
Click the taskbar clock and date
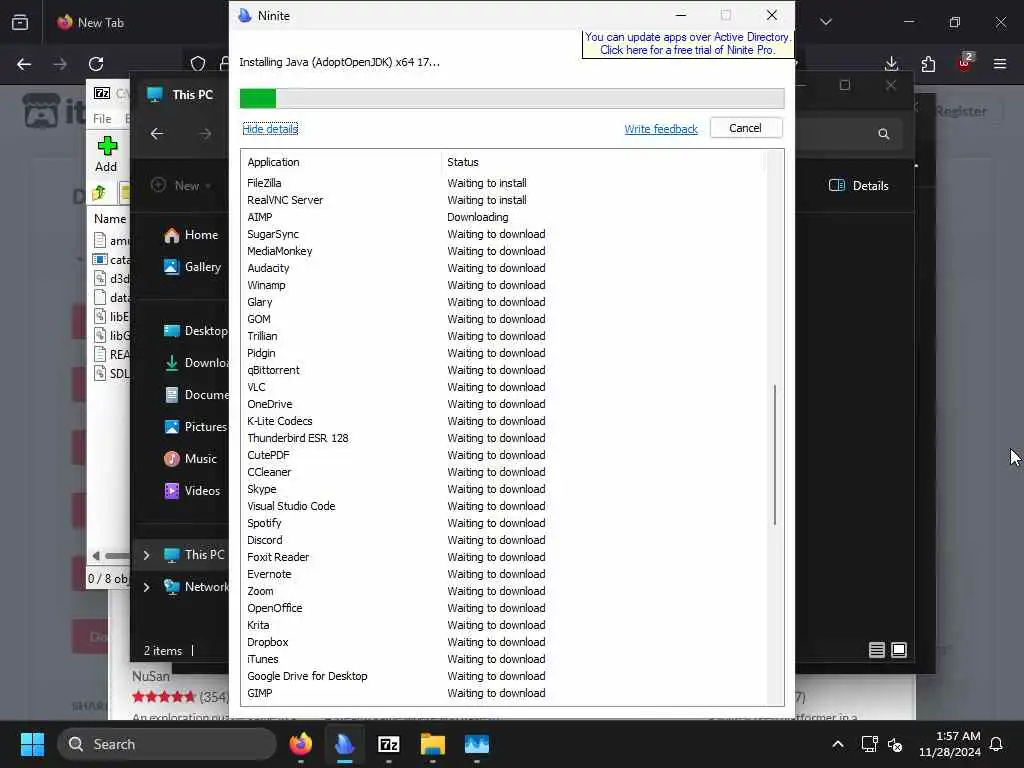(x=950, y=744)
